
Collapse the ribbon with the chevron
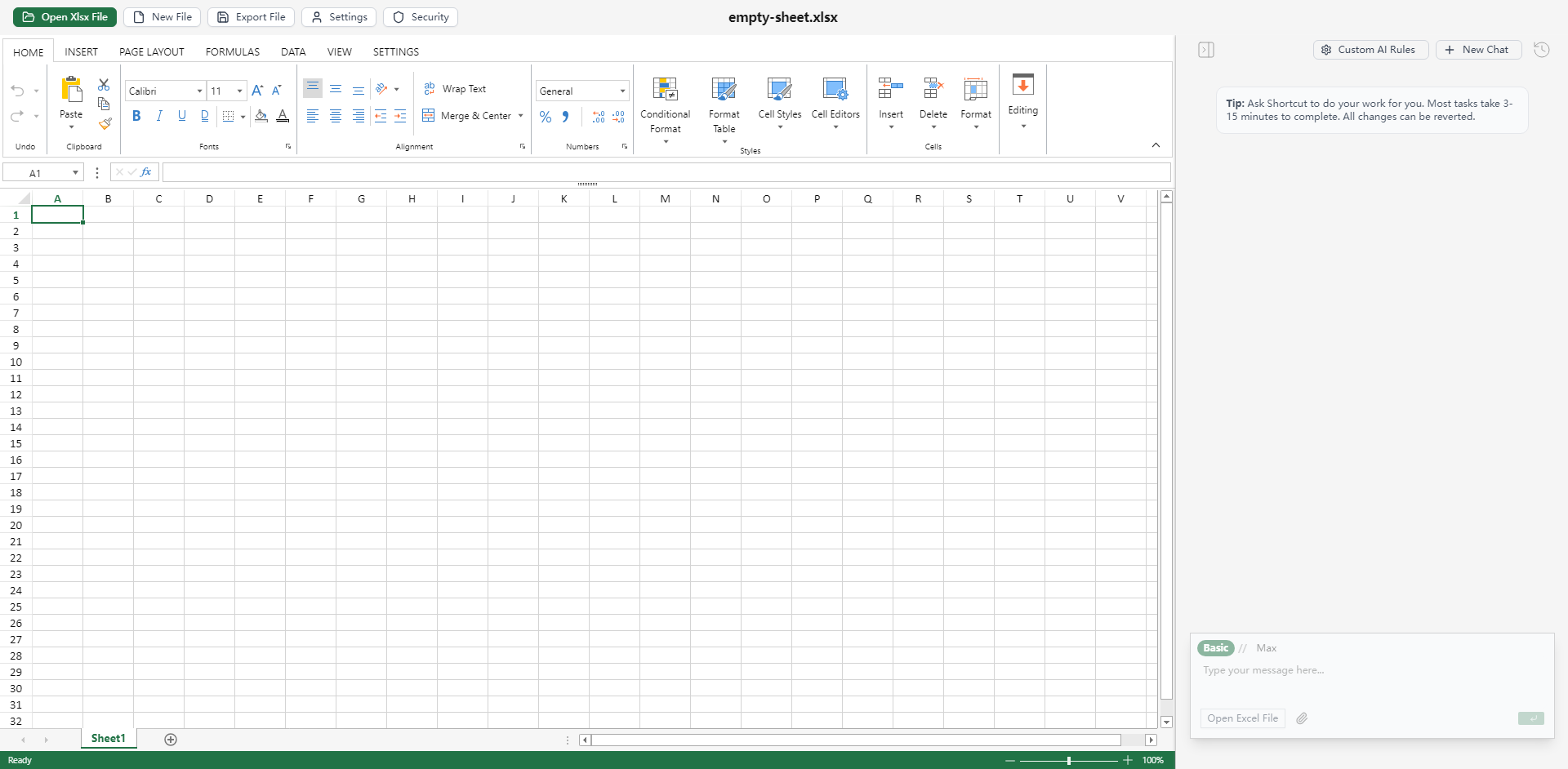click(x=1156, y=145)
